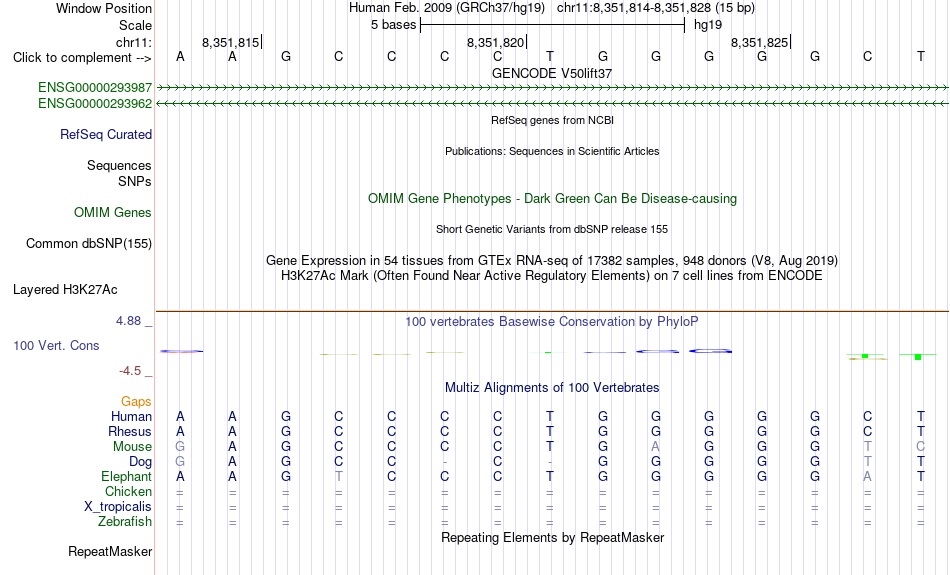Click the orange Gaps label

pyautogui.click(x=136, y=402)
